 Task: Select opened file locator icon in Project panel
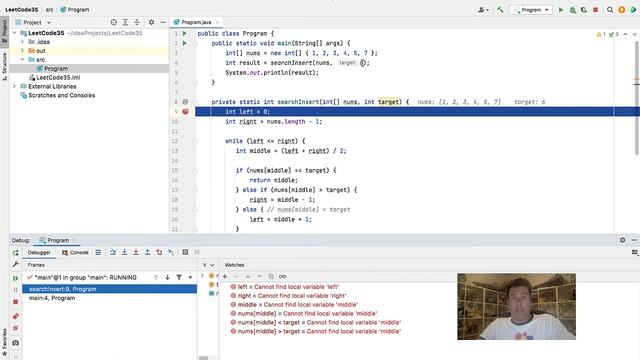point(114,22)
